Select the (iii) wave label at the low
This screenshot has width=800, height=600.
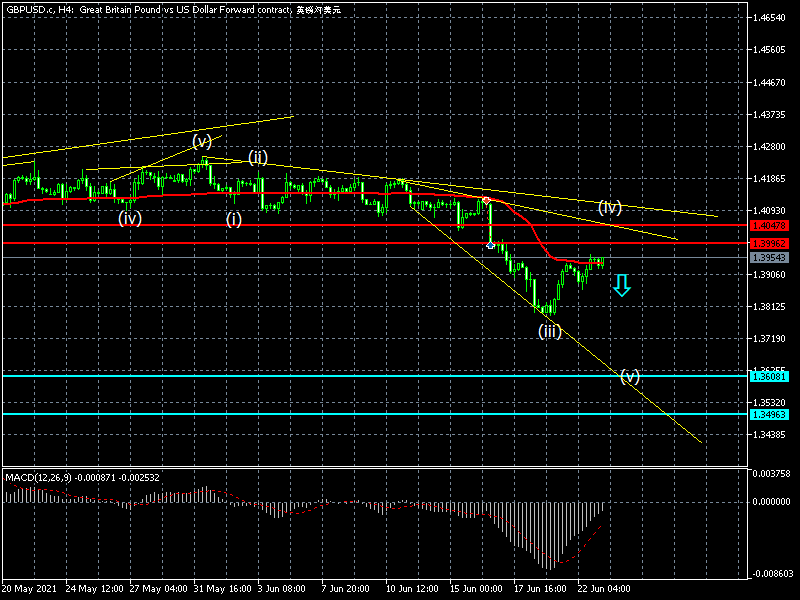(549, 331)
